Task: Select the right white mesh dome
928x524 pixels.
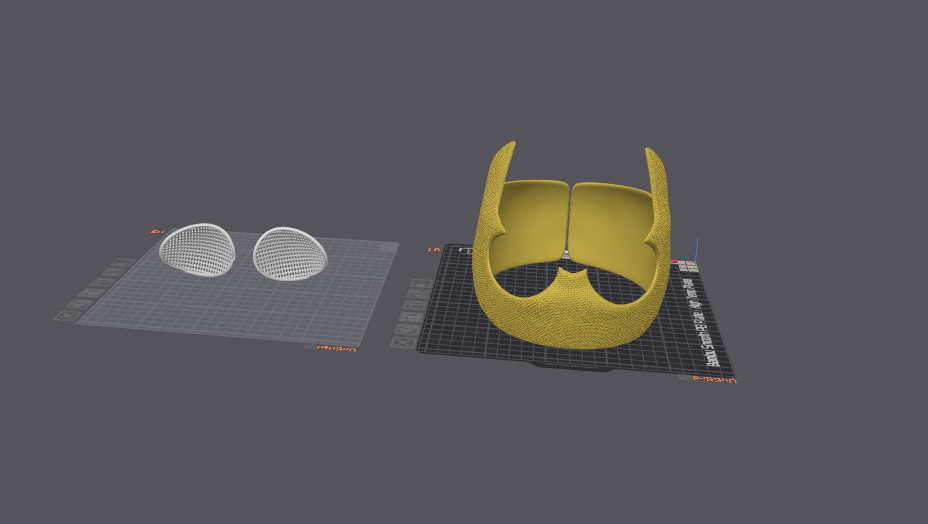Action: click(x=290, y=253)
